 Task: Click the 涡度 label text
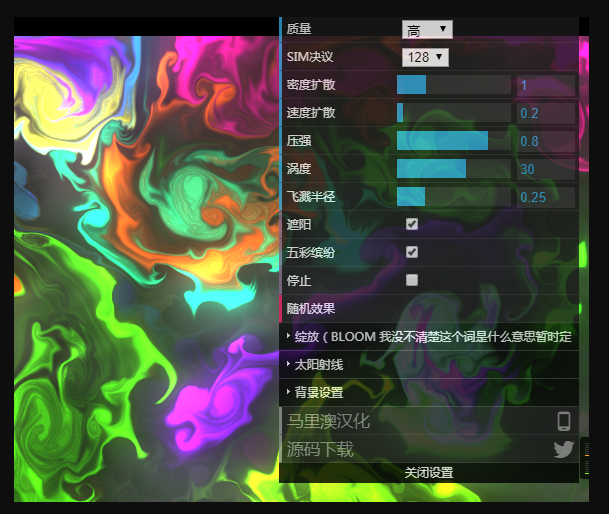(299, 169)
